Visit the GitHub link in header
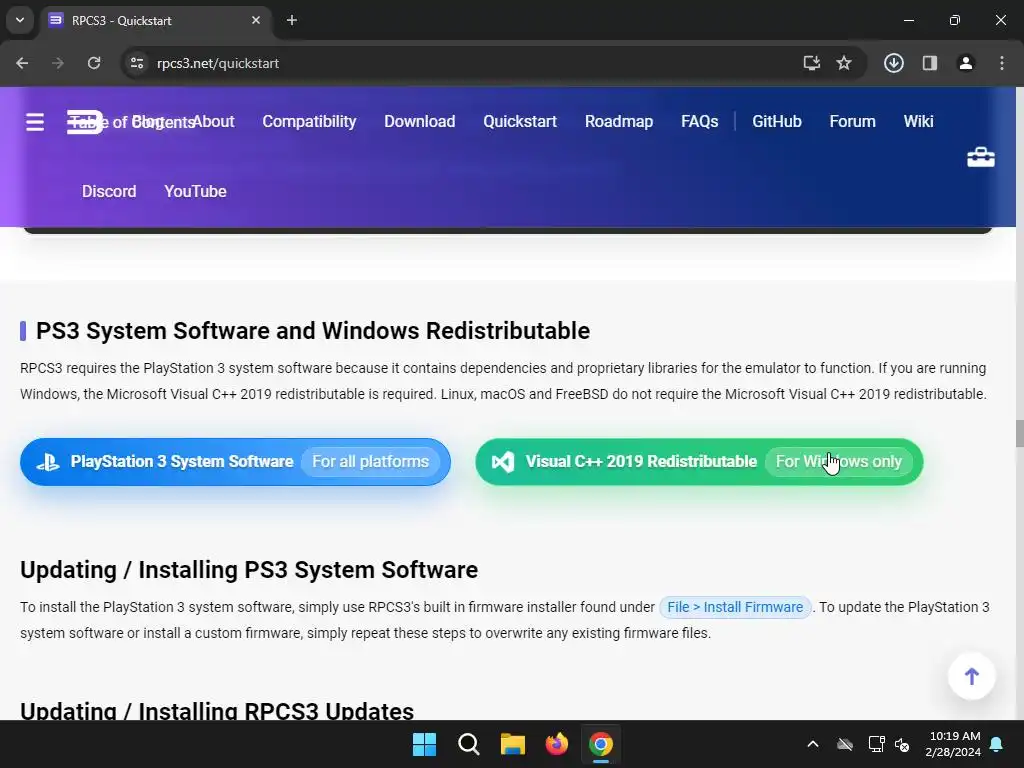 point(776,121)
